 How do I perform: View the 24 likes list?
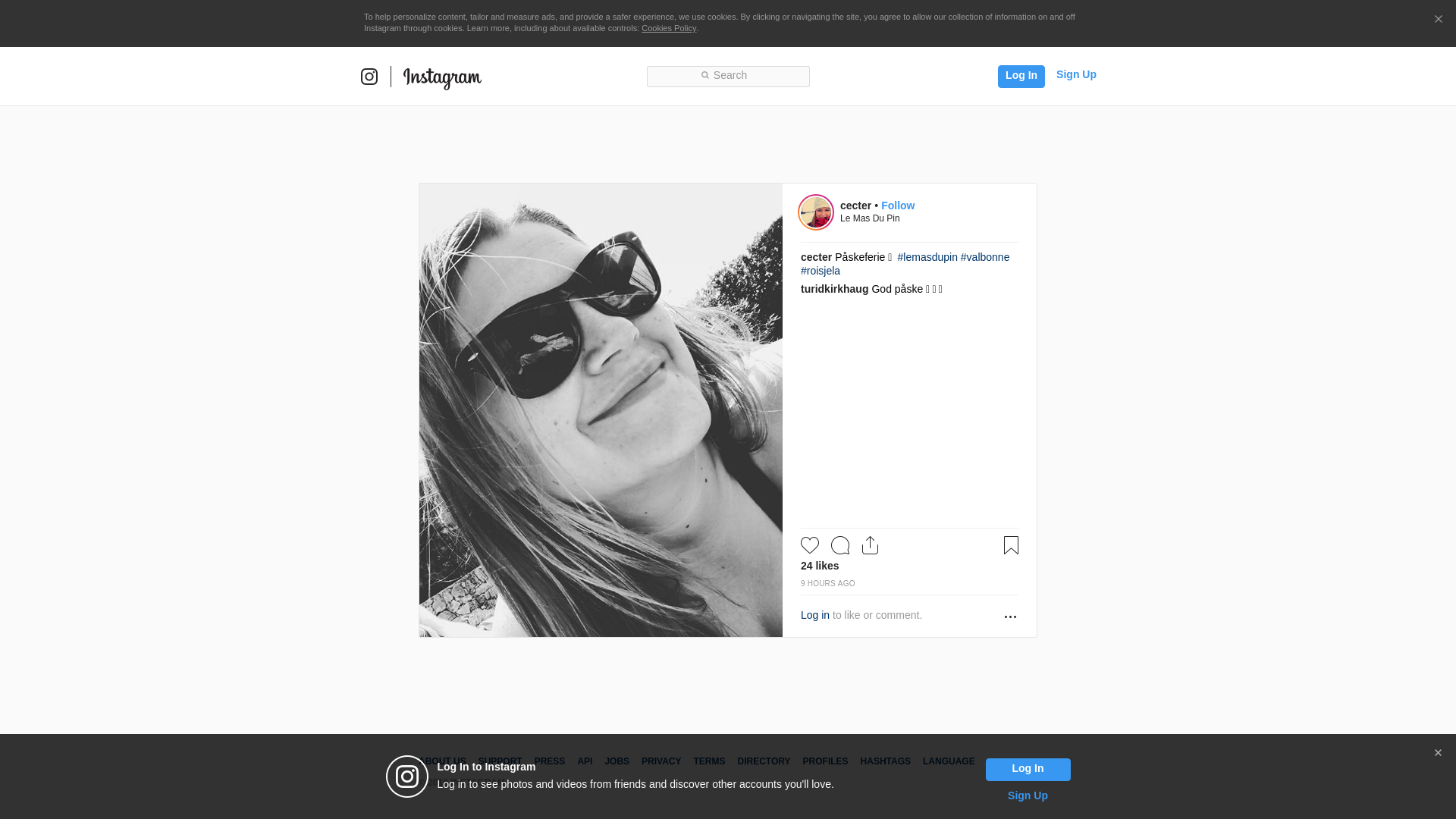pos(820,566)
